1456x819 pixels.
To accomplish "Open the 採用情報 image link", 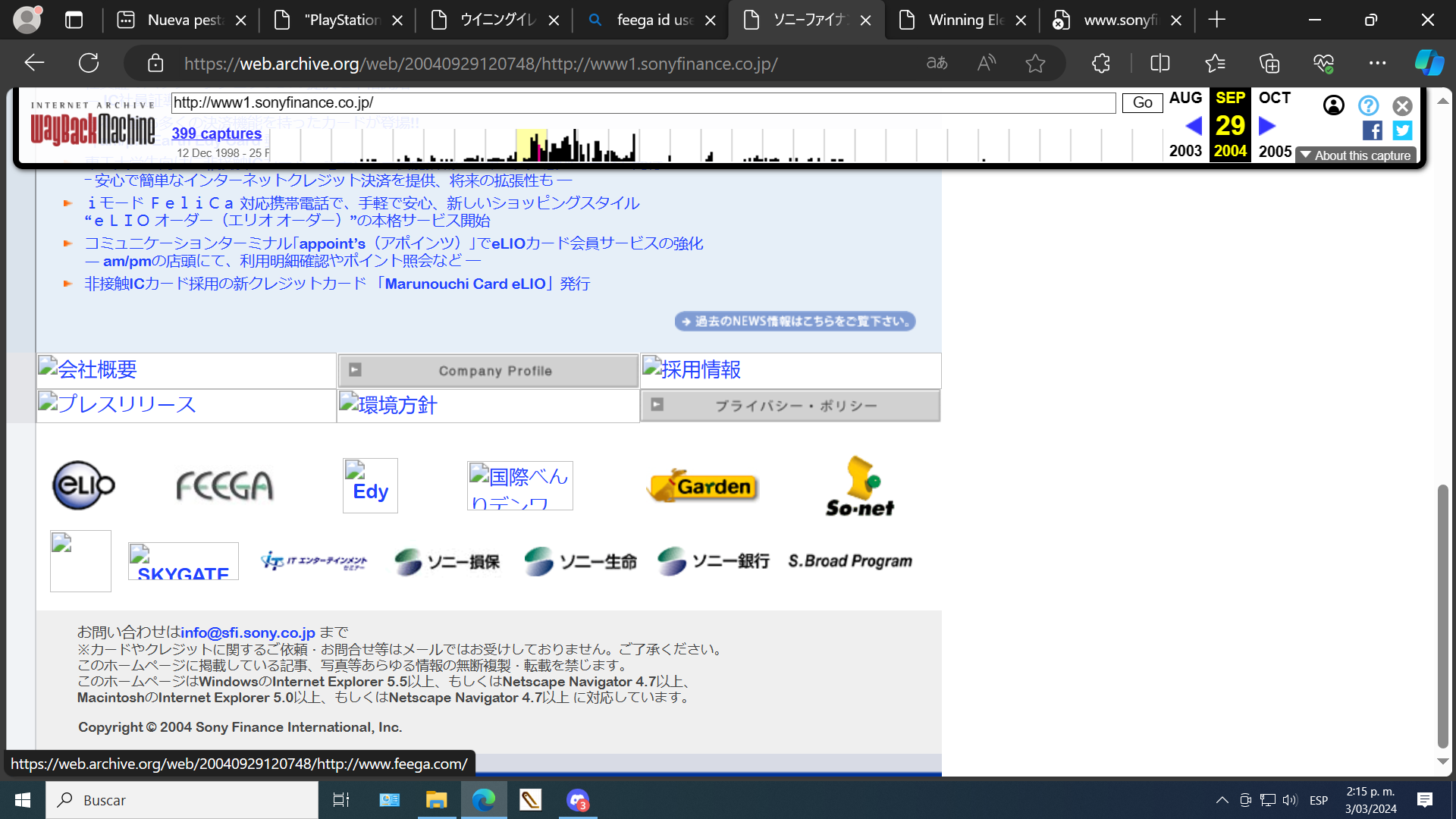I will click(x=790, y=370).
